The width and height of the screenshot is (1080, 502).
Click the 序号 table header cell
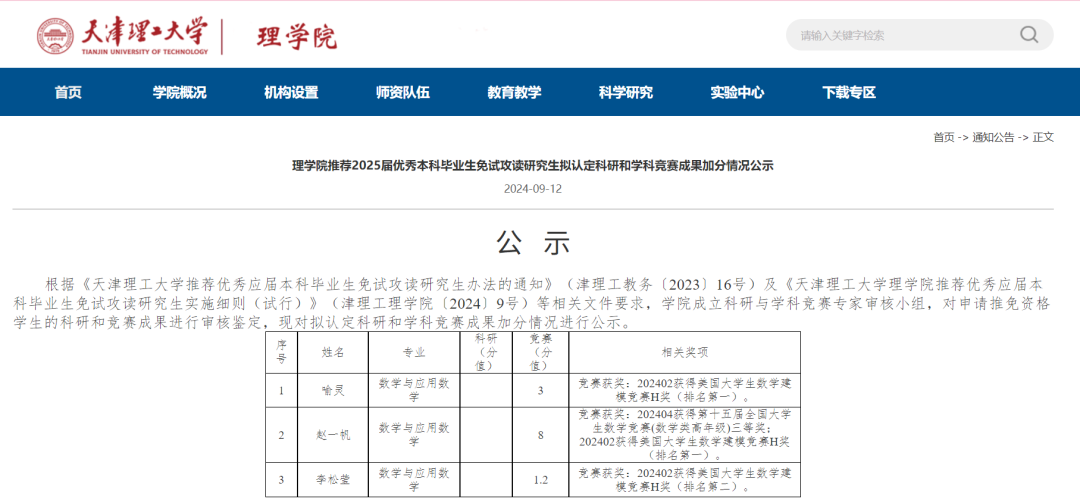tap(281, 353)
